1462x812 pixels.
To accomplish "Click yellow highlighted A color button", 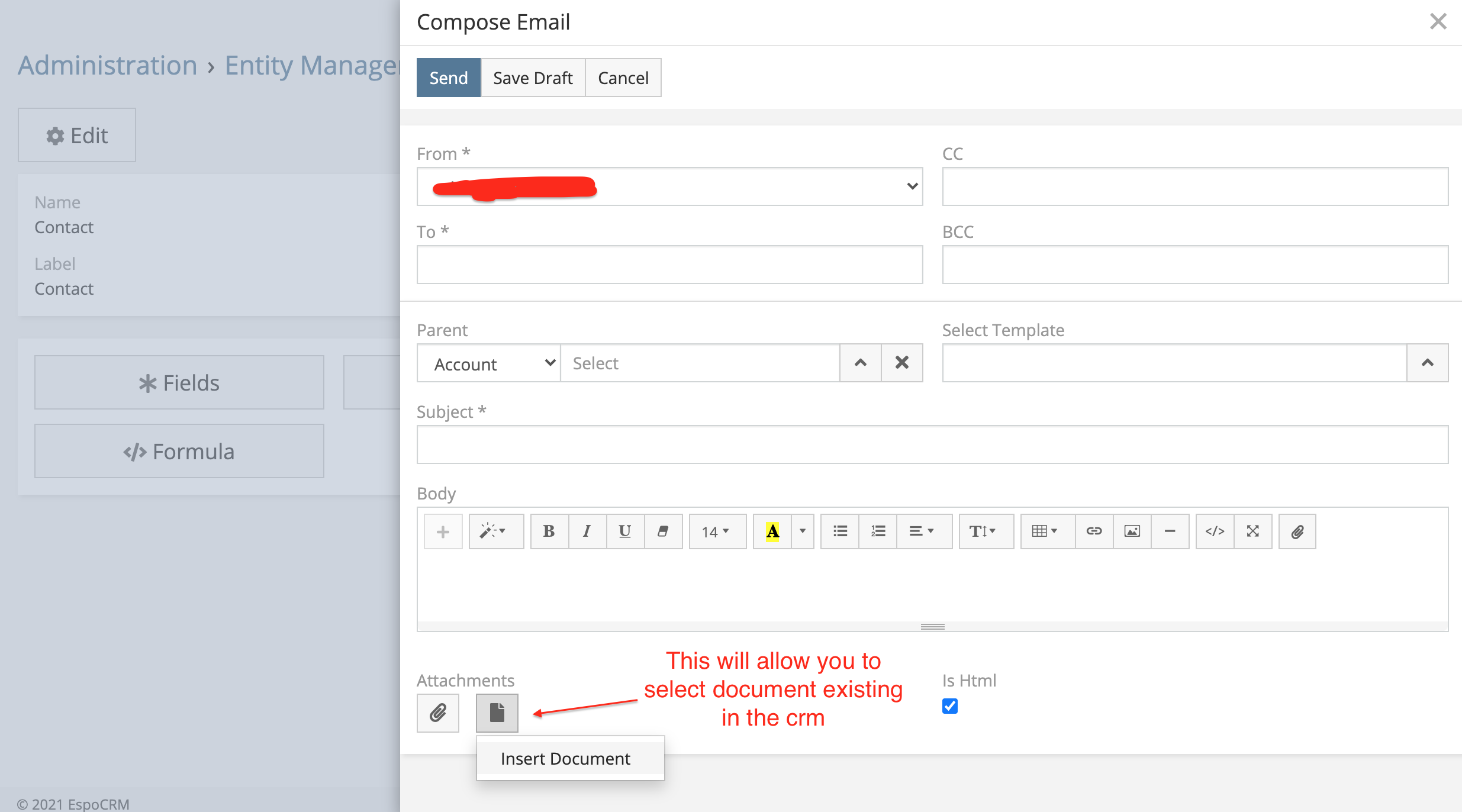I will point(772,531).
